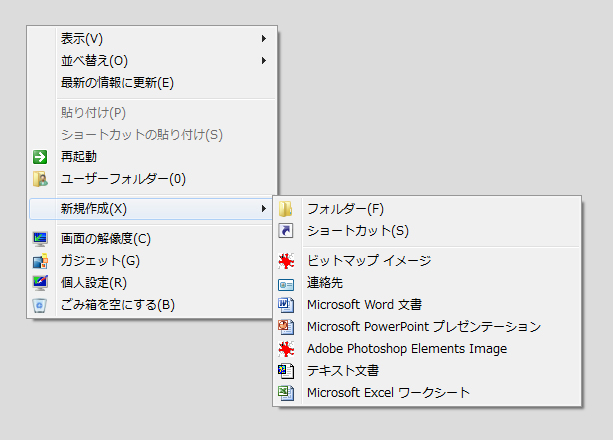The width and height of the screenshot is (613, 440).
Task: Create a new テキスト文書
Action: pyautogui.click(x=427, y=371)
